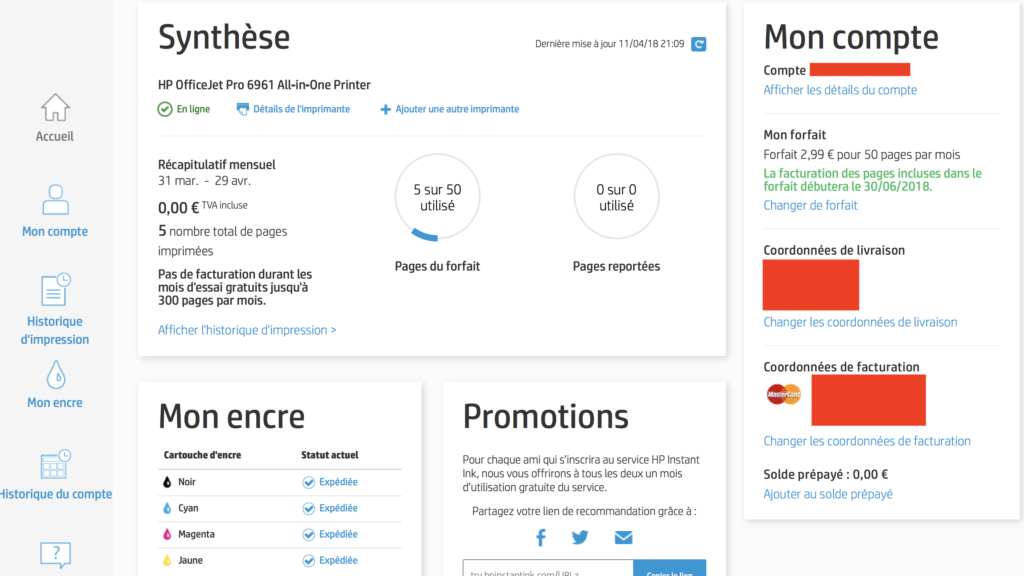The width and height of the screenshot is (1024, 576).
Task: Click the referral link input field
Action: click(547, 568)
